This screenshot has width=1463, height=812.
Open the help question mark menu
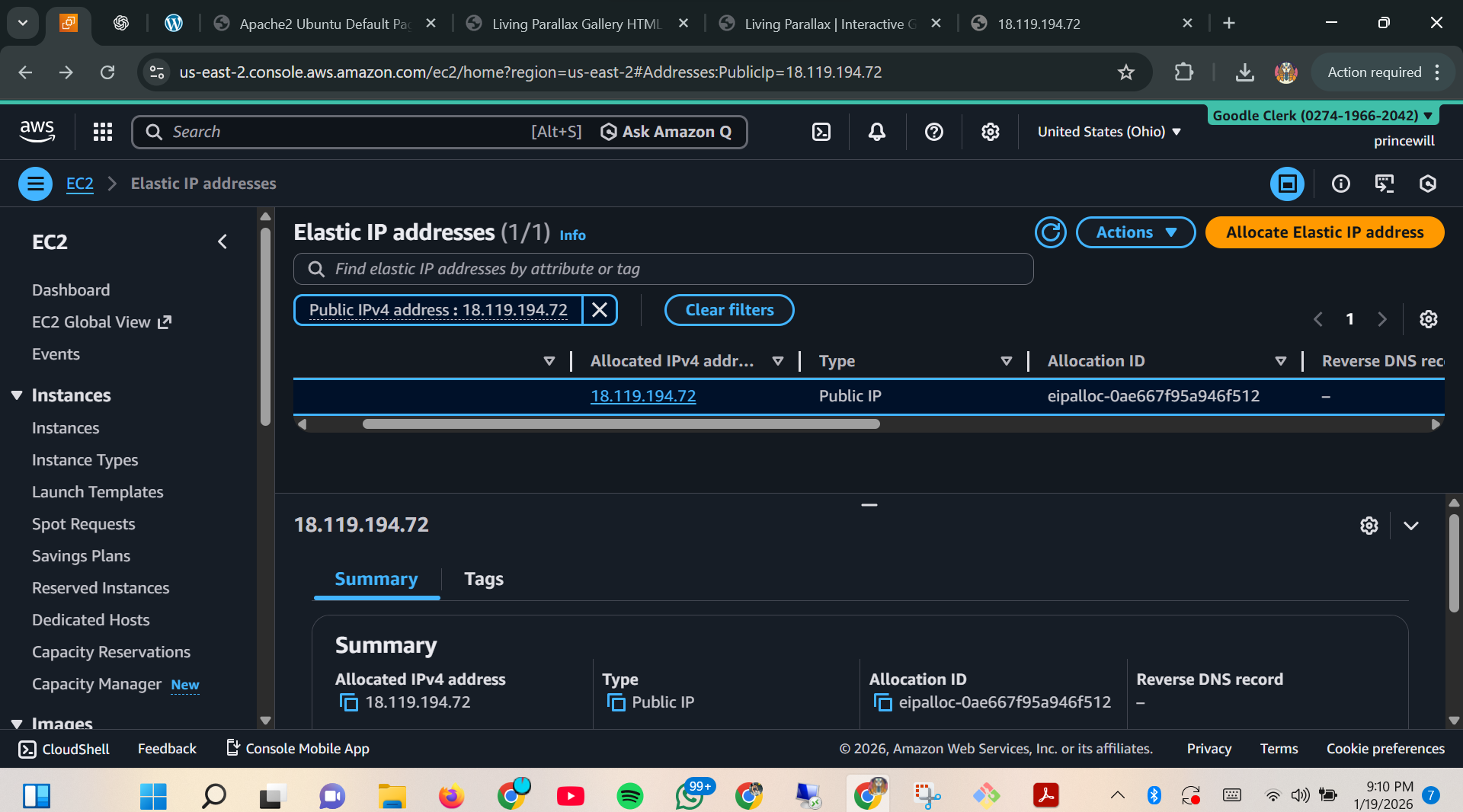933,132
